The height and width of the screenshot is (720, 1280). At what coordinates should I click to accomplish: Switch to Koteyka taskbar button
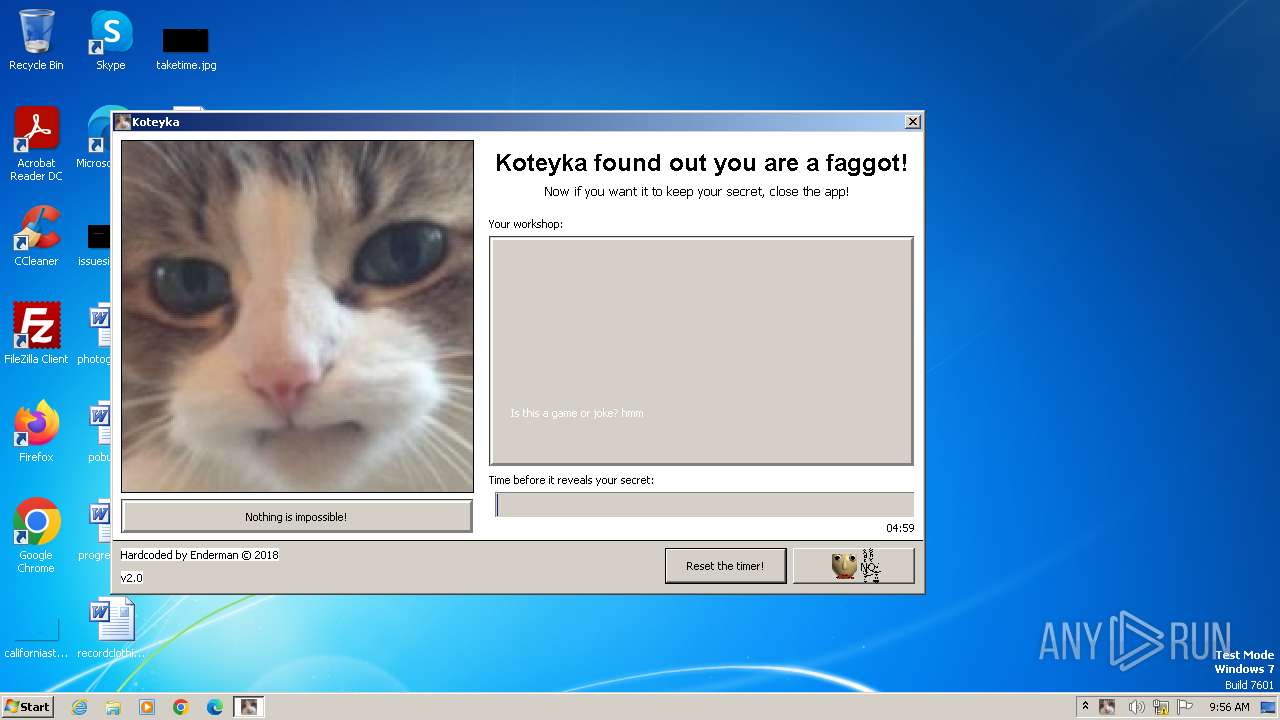click(249, 707)
